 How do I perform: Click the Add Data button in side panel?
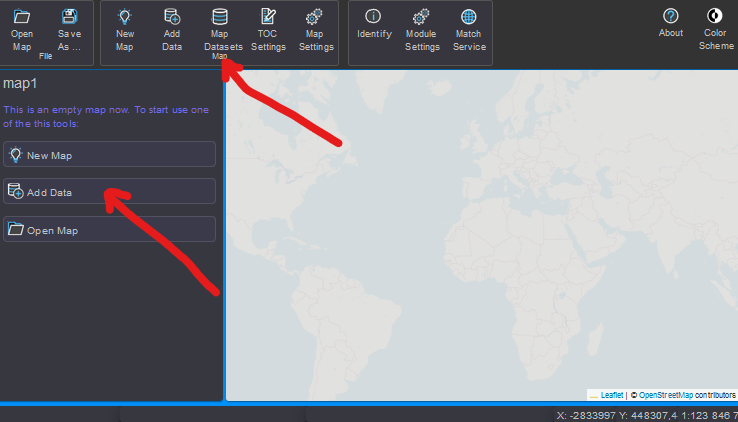point(109,191)
